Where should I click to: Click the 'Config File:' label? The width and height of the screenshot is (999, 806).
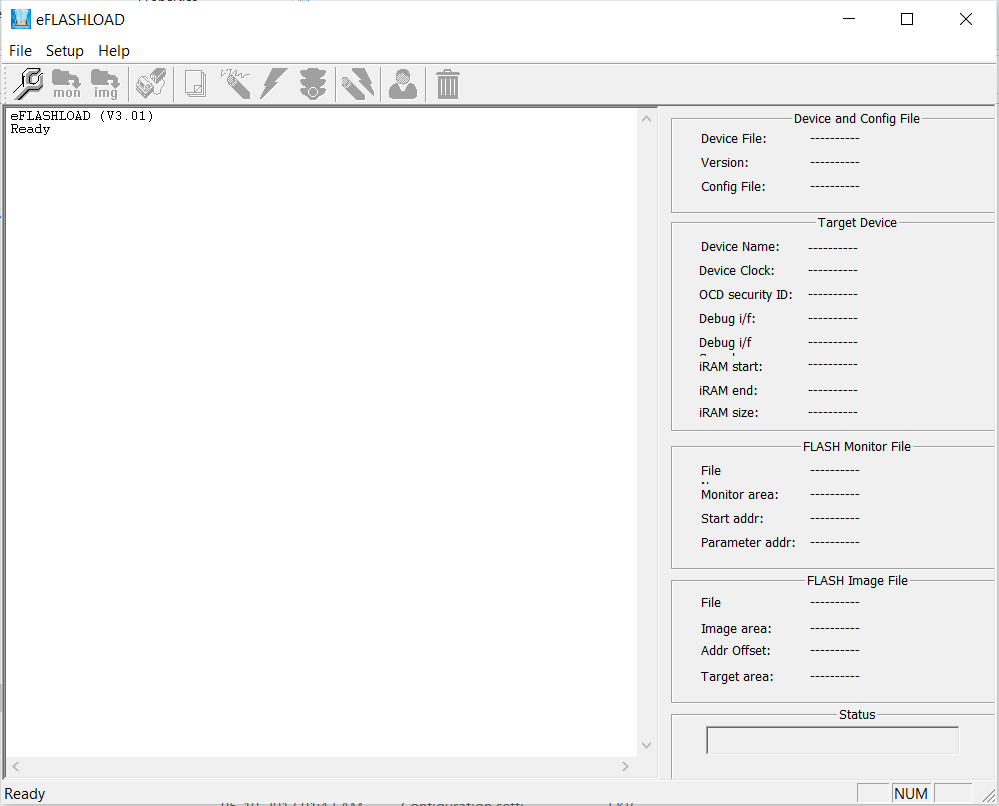[x=733, y=187]
